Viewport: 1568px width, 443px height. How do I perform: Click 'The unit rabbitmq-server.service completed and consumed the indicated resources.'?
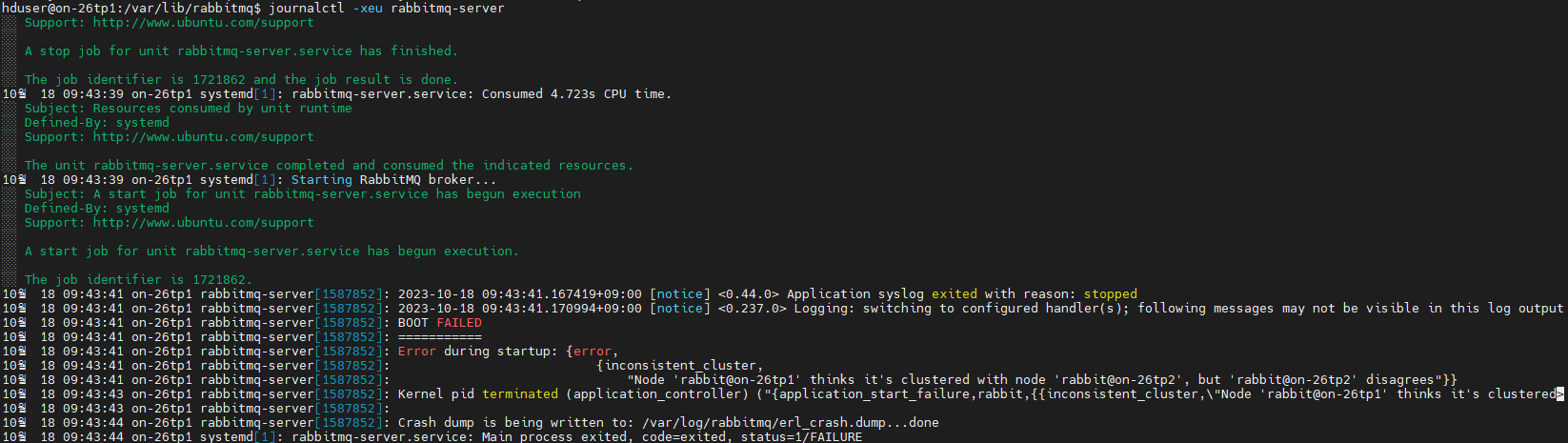click(329, 165)
